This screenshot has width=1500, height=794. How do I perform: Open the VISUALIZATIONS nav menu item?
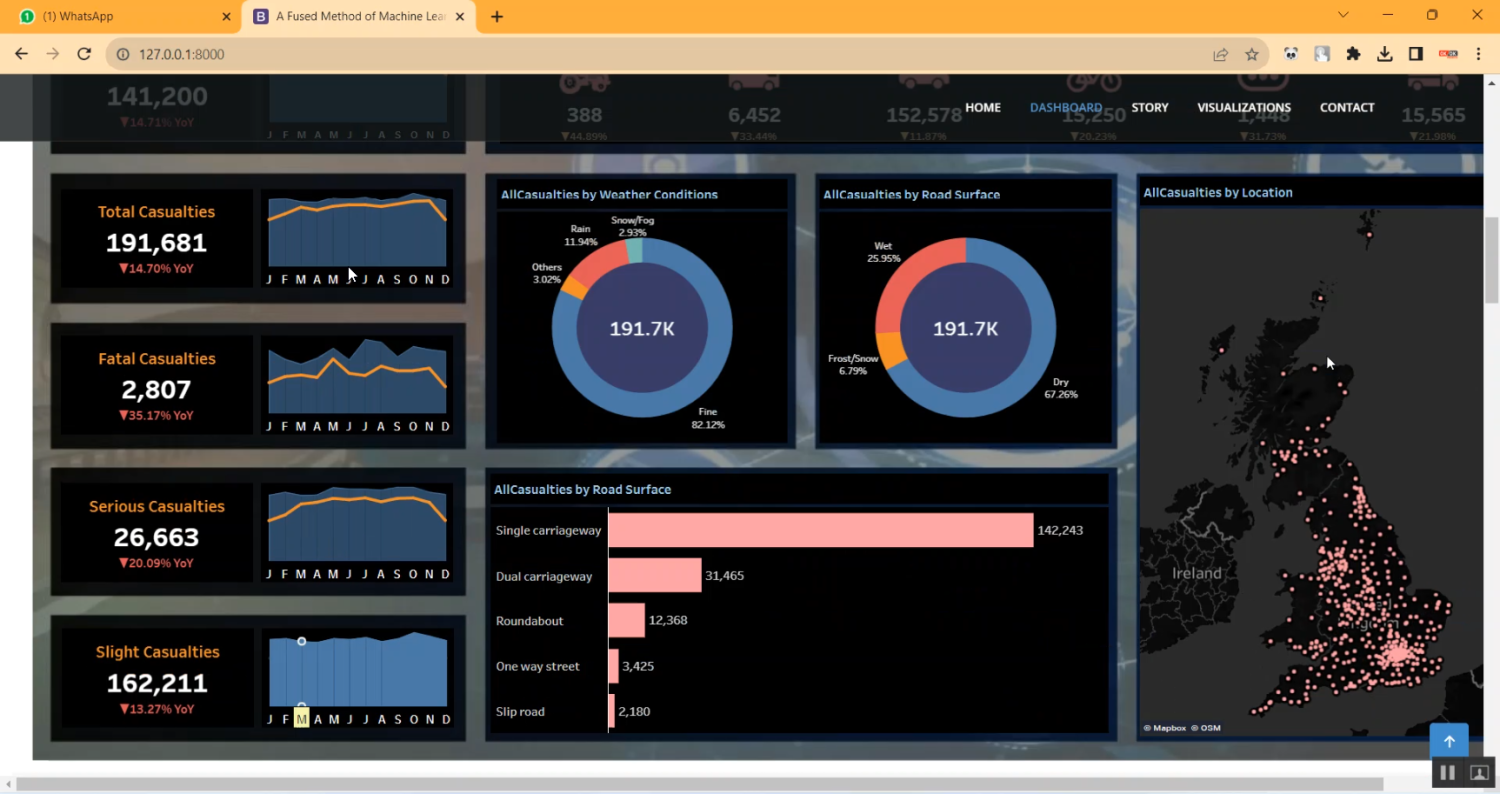(1243, 107)
